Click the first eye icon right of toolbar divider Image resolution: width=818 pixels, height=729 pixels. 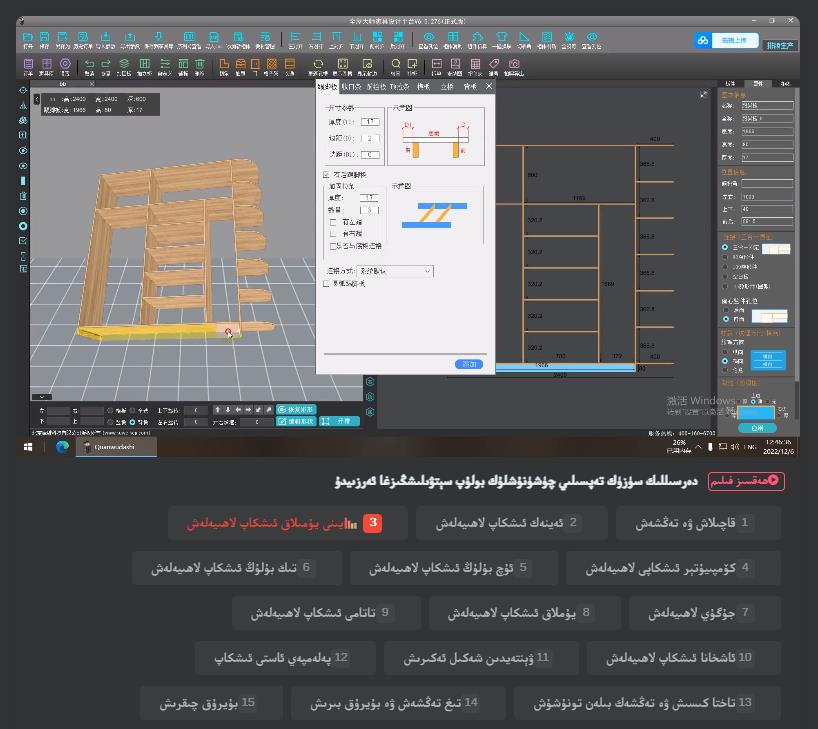click(x=429, y=37)
